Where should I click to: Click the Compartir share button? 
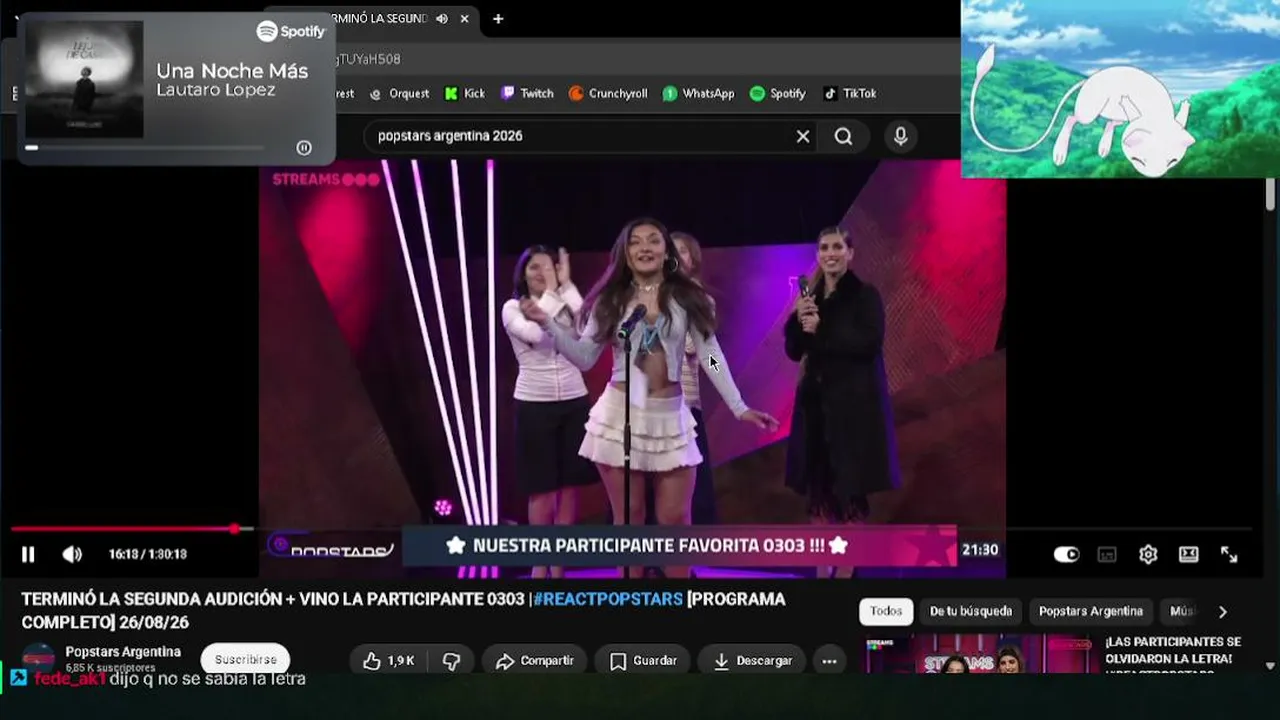(x=534, y=661)
